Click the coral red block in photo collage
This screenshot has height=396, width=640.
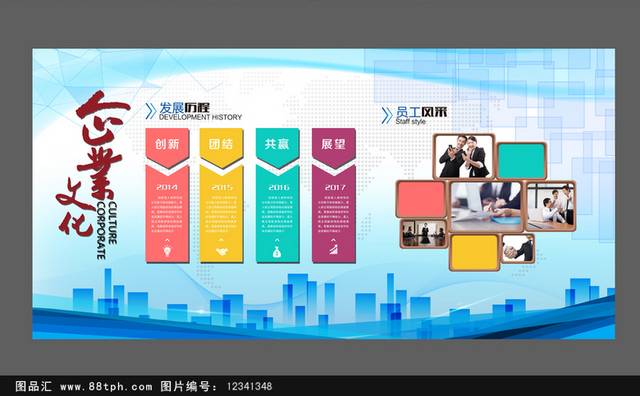(421, 199)
